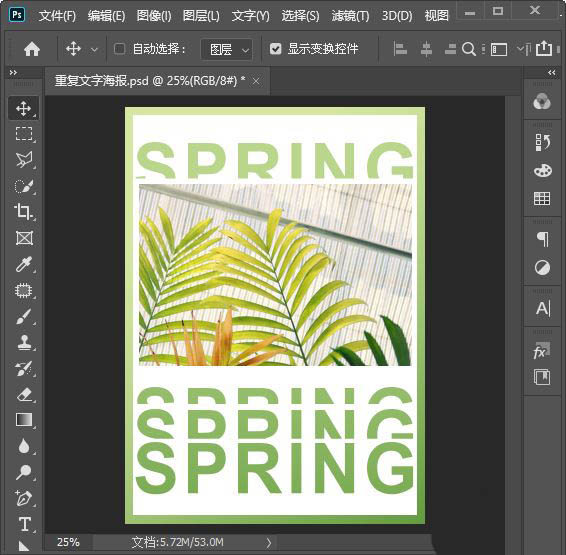Open the 滤镜(T) menu
Screen dimensions: 566x555
click(x=350, y=16)
